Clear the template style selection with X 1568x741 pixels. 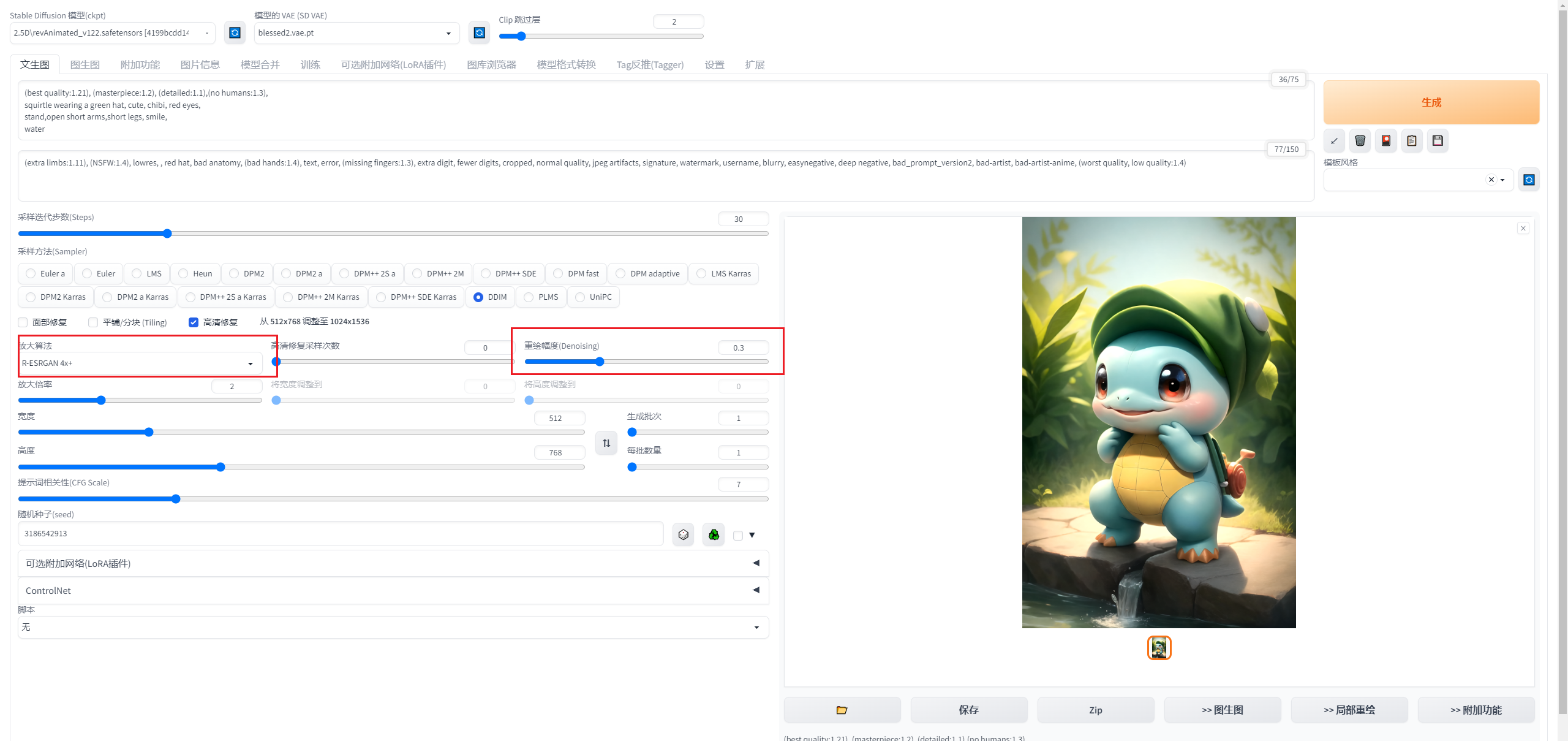click(x=1491, y=180)
